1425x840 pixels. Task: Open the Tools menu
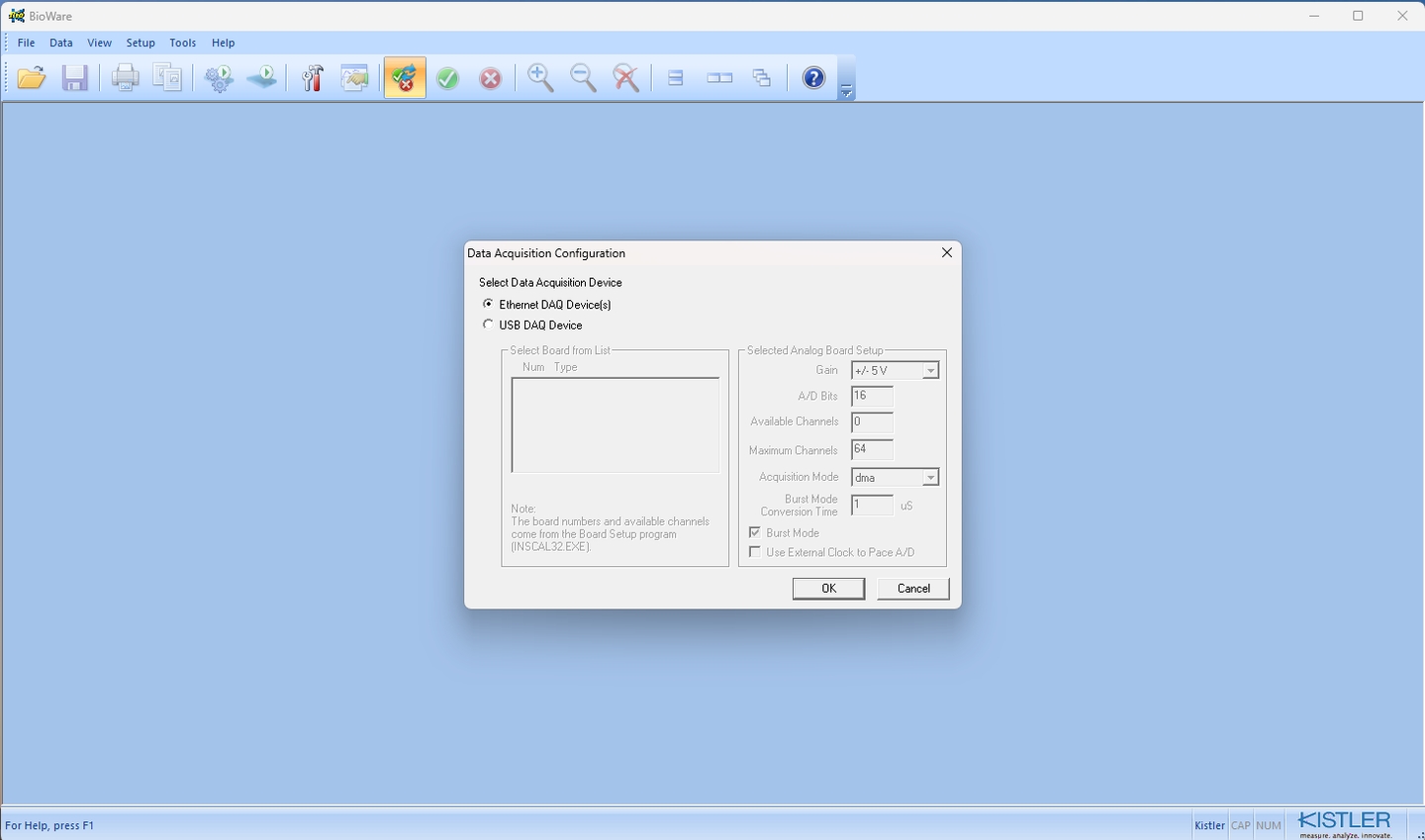(x=183, y=43)
